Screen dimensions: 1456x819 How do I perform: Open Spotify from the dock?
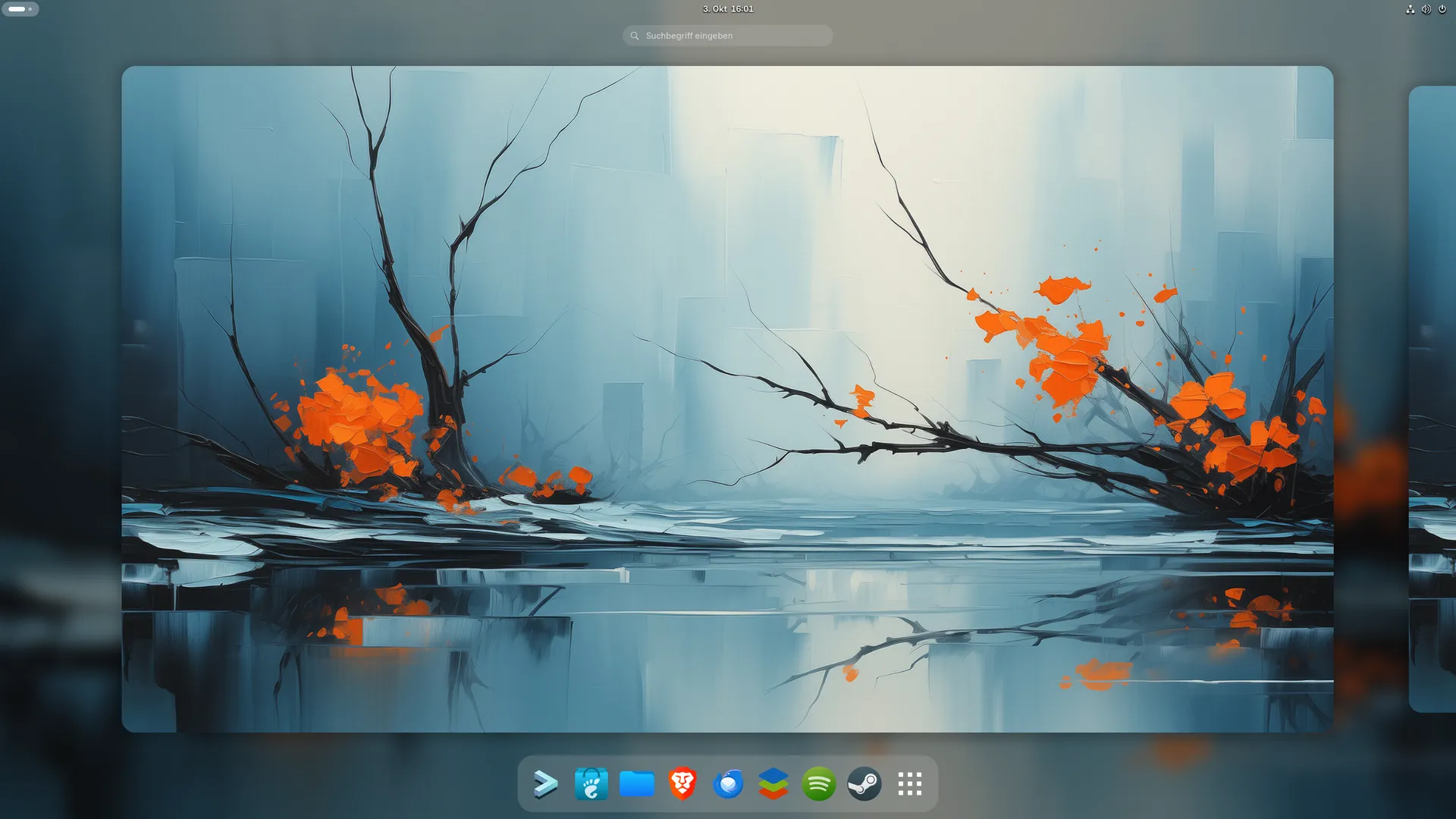[x=819, y=784]
